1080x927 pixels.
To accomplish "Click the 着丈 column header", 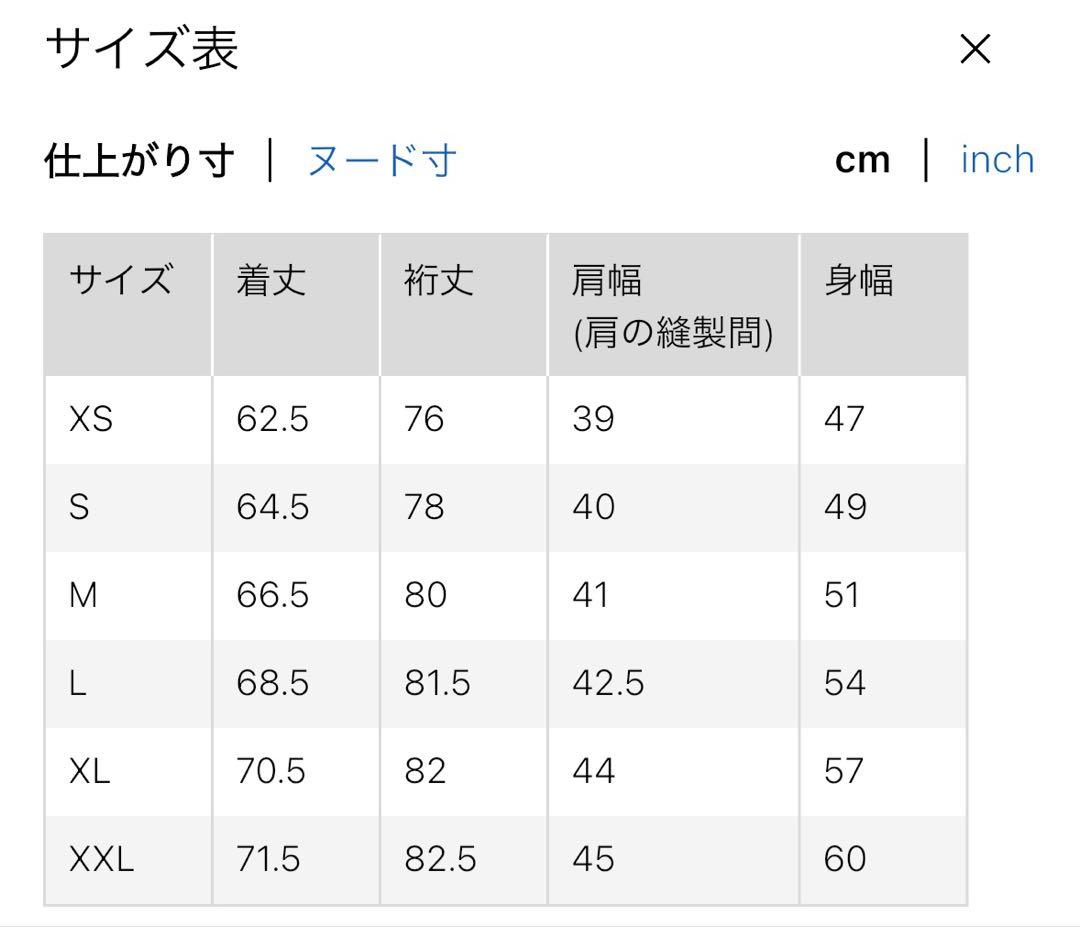I will click(271, 280).
